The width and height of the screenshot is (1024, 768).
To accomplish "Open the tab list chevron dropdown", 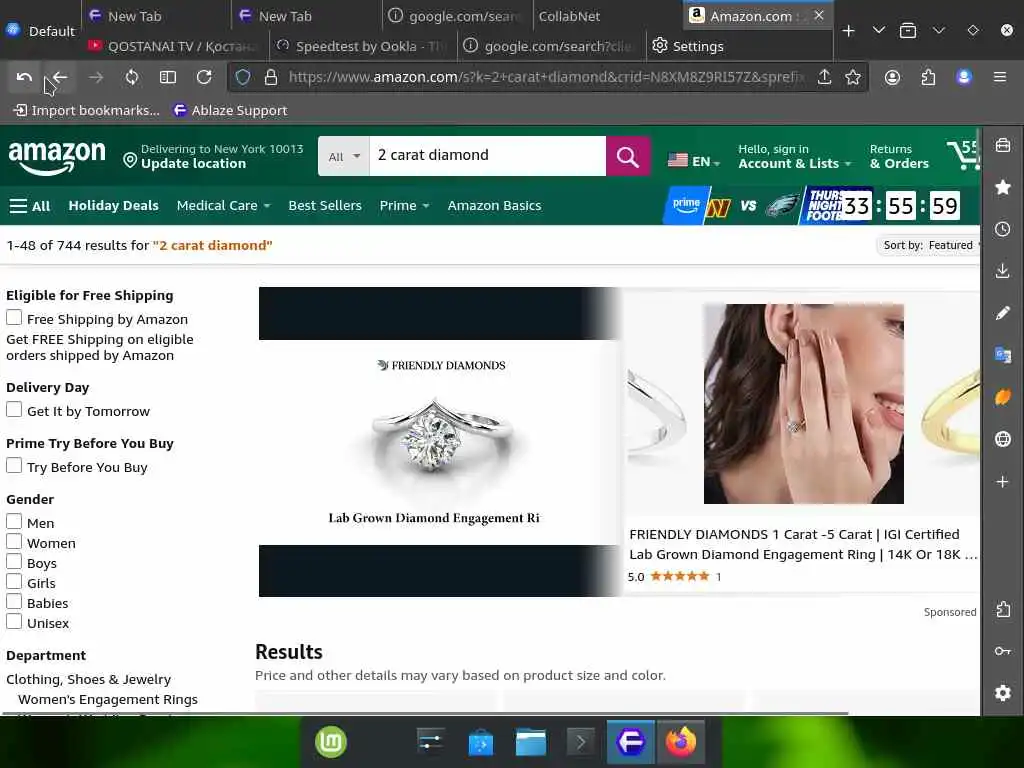I will pos(879,31).
